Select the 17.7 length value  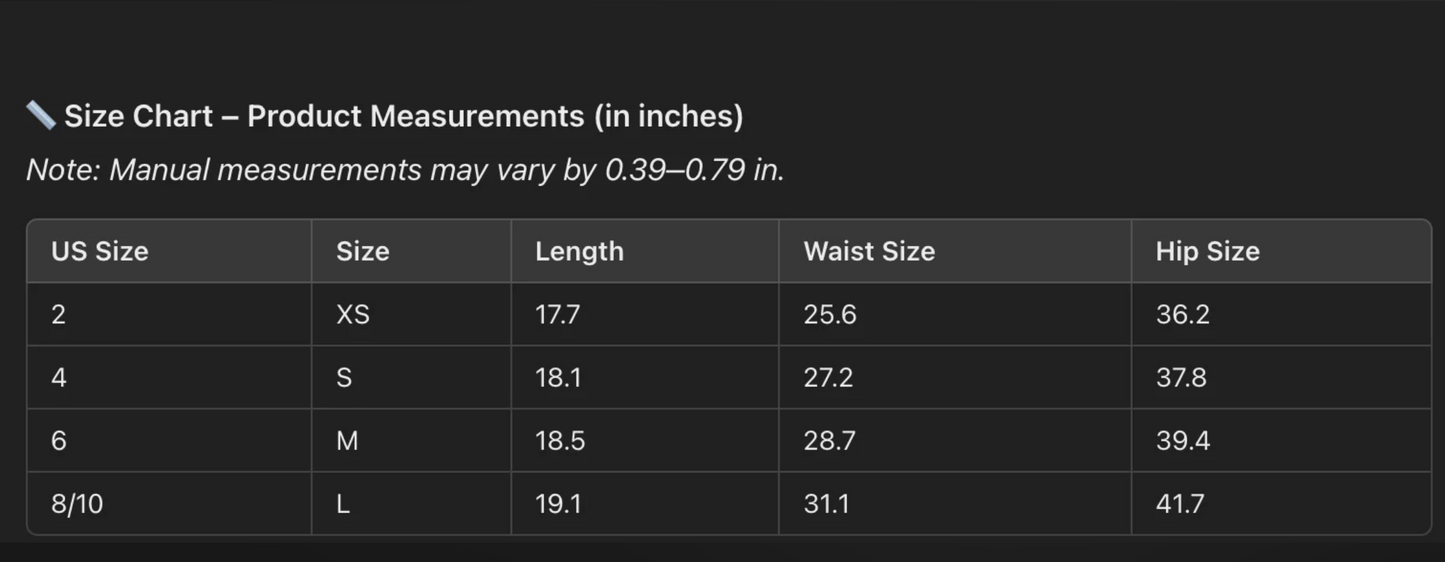[x=557, y=315]
